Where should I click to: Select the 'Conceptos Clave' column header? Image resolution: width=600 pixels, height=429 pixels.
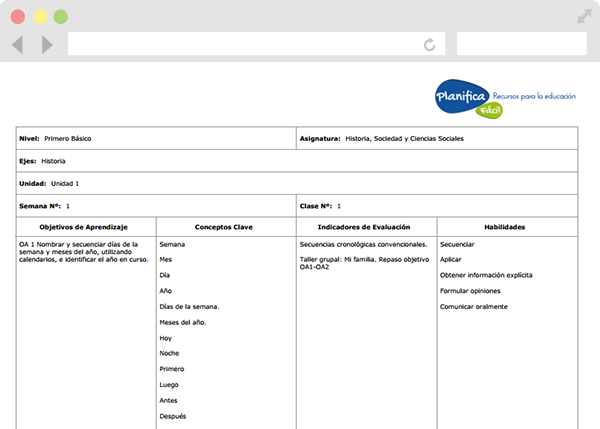coord(225,227)
